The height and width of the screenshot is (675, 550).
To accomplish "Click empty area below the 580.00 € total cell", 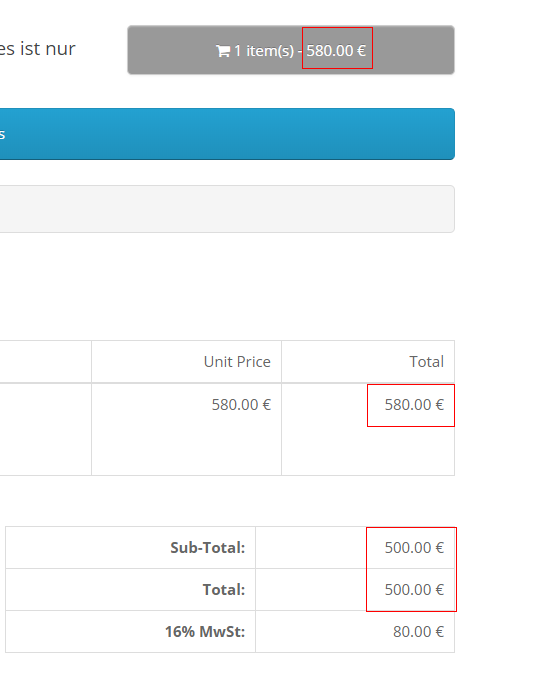I will coord(368,450).
